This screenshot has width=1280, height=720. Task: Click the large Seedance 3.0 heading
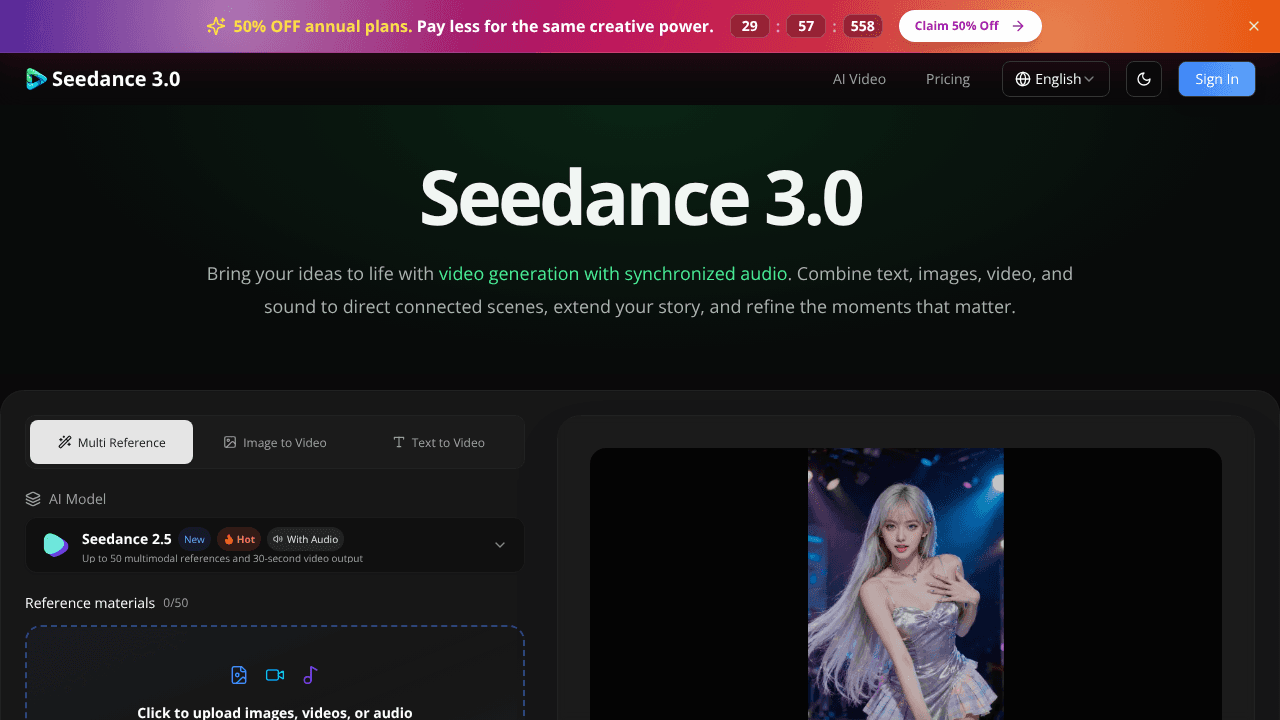(x=640, y=197)
